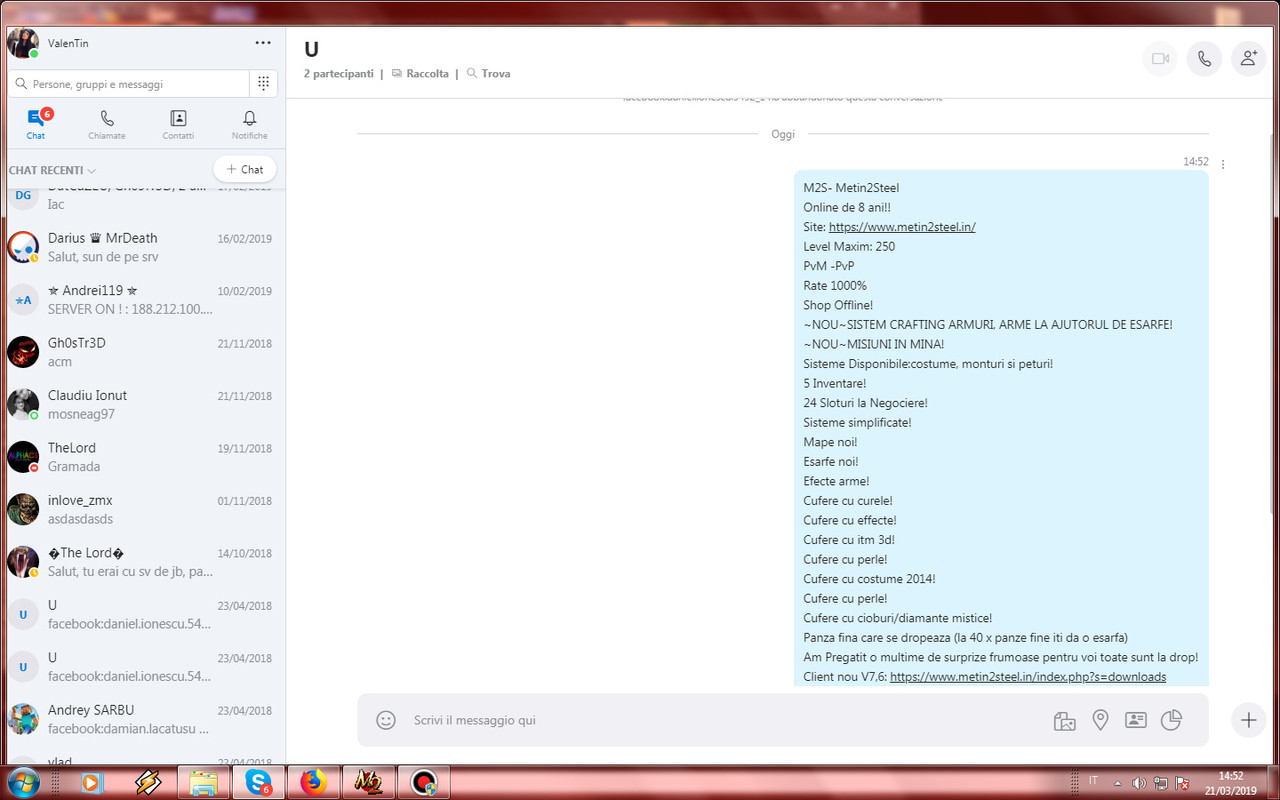
Task: Expand the CHAT RECENTI sorting dropdown
Action: click(52, 170)
